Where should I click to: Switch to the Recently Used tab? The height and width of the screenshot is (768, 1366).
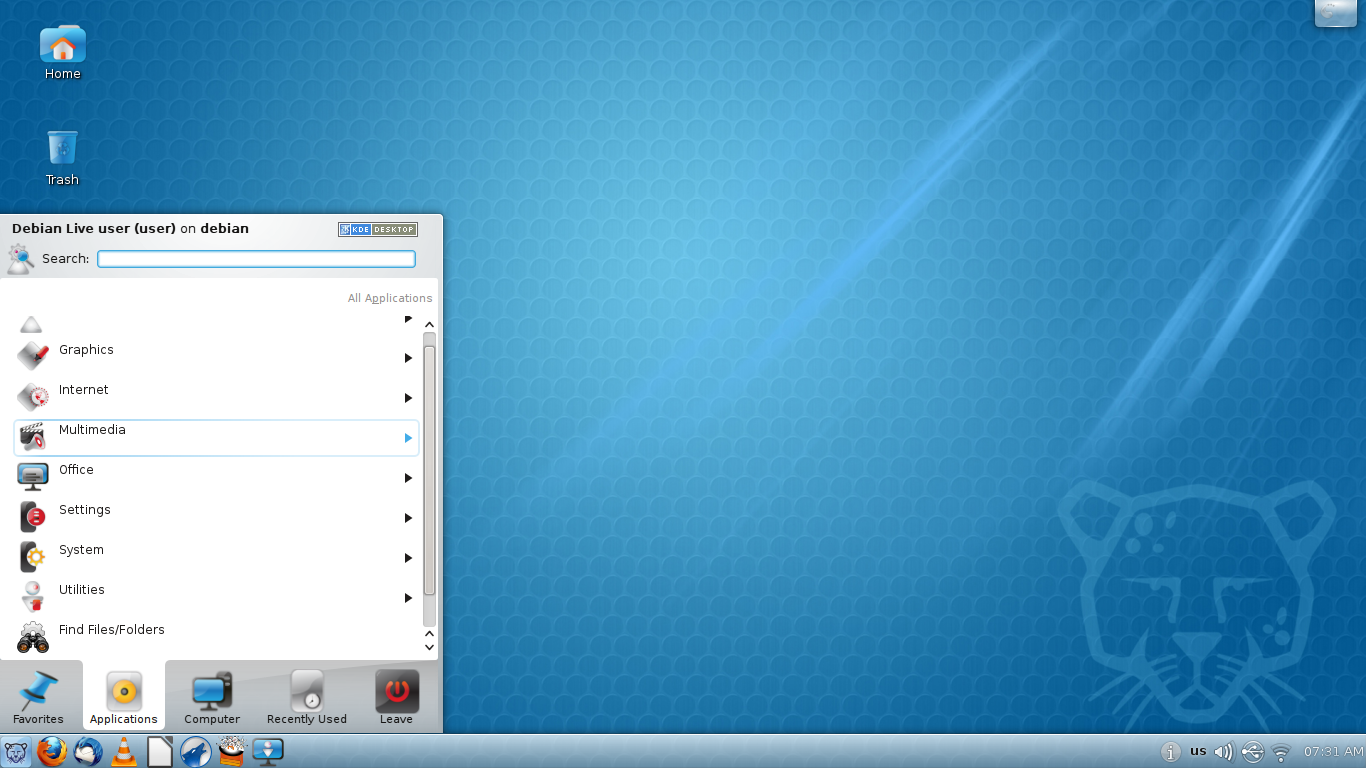(x=306, y=695)
